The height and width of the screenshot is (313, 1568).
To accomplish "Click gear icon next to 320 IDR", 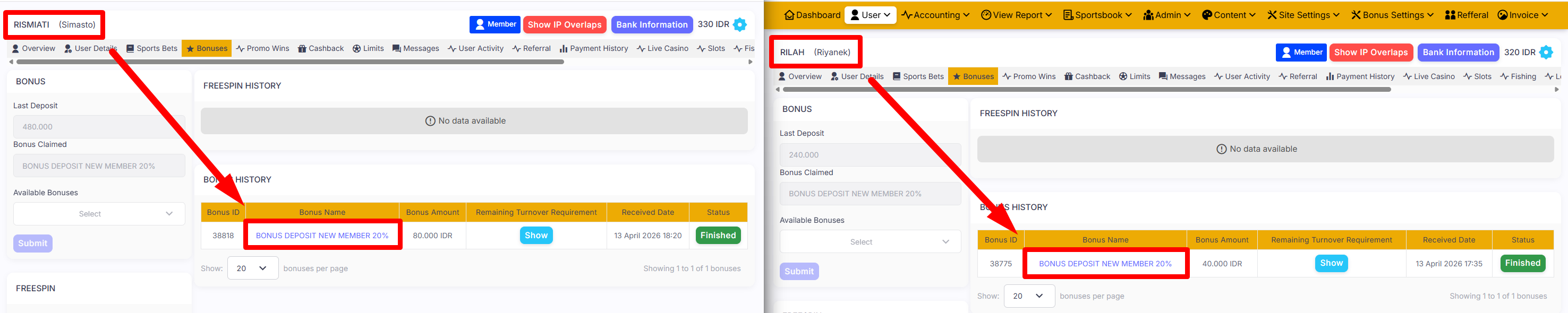I will (1546, 53).
